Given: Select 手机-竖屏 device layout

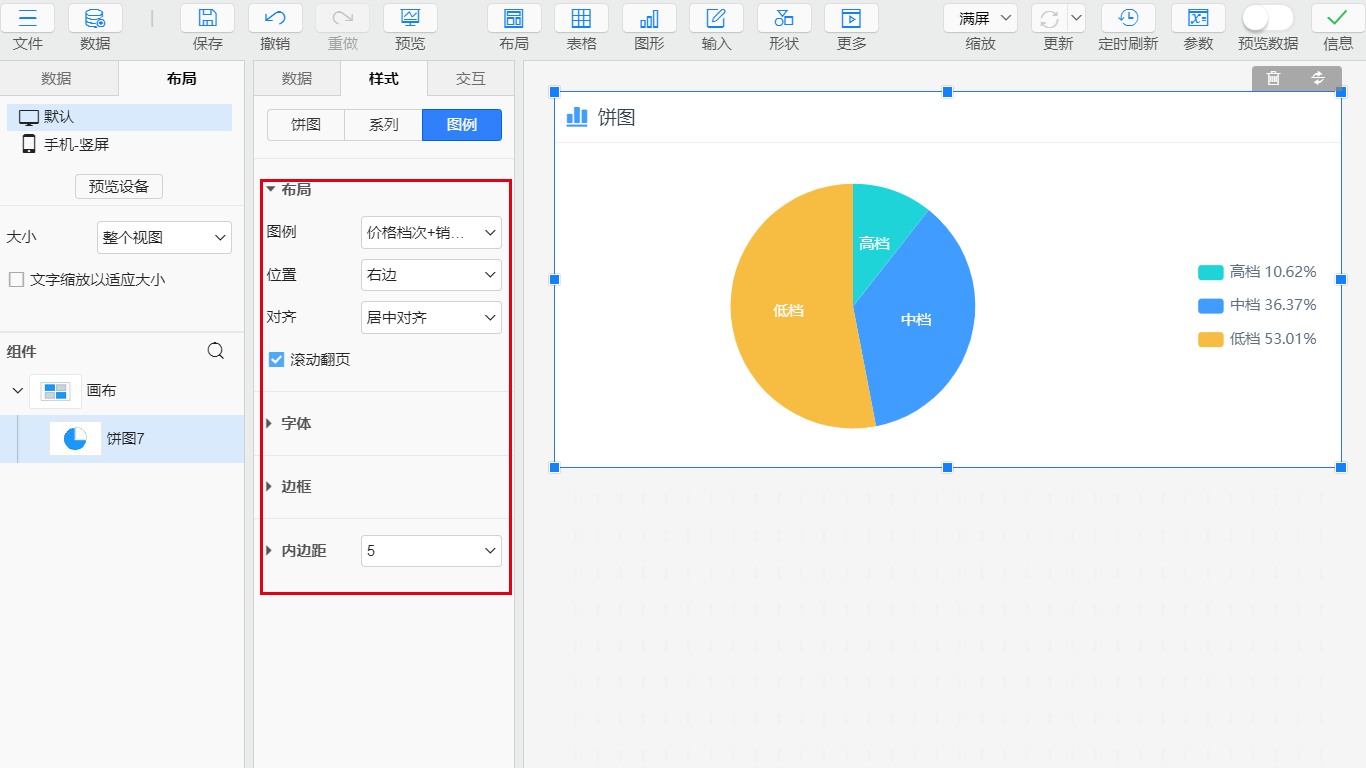Looking at the screenshot, I should (76, 144).
